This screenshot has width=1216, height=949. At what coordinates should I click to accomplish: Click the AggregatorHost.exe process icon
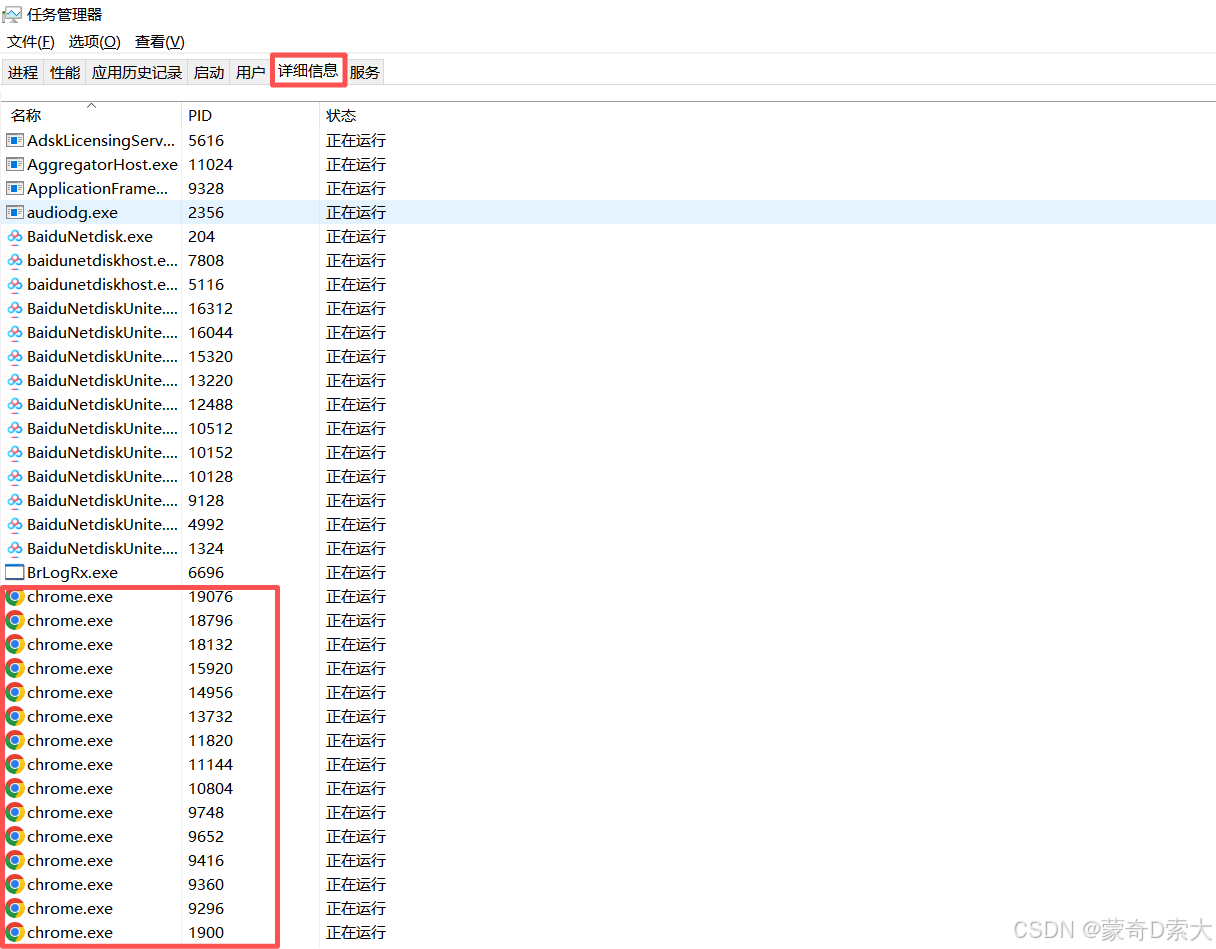pos(15,164)
